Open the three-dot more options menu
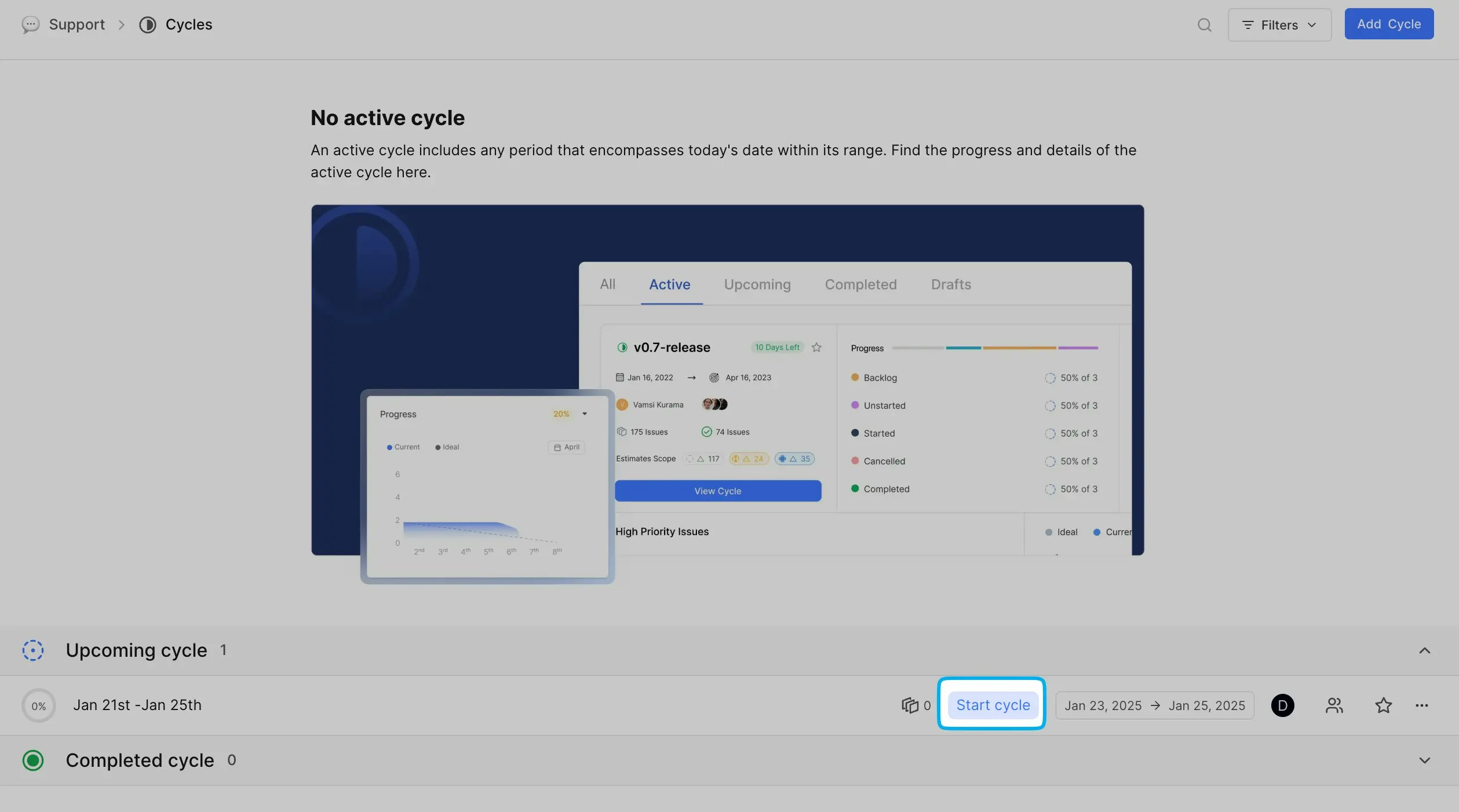This screenshot has width=1459, height=812. tap(1421, 705)
